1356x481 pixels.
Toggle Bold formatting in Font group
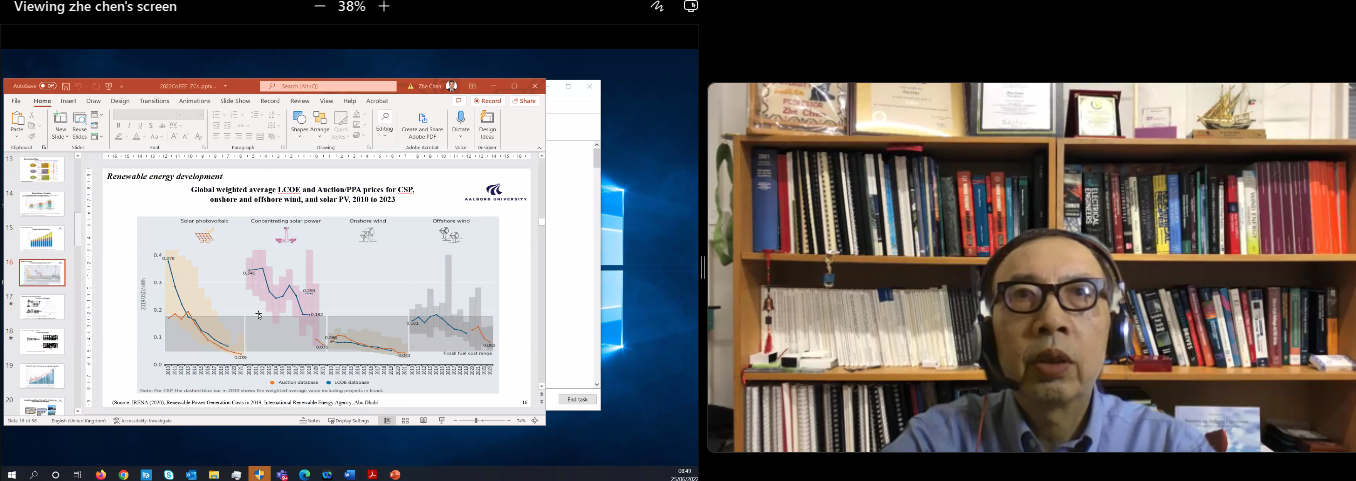point(118,126)
